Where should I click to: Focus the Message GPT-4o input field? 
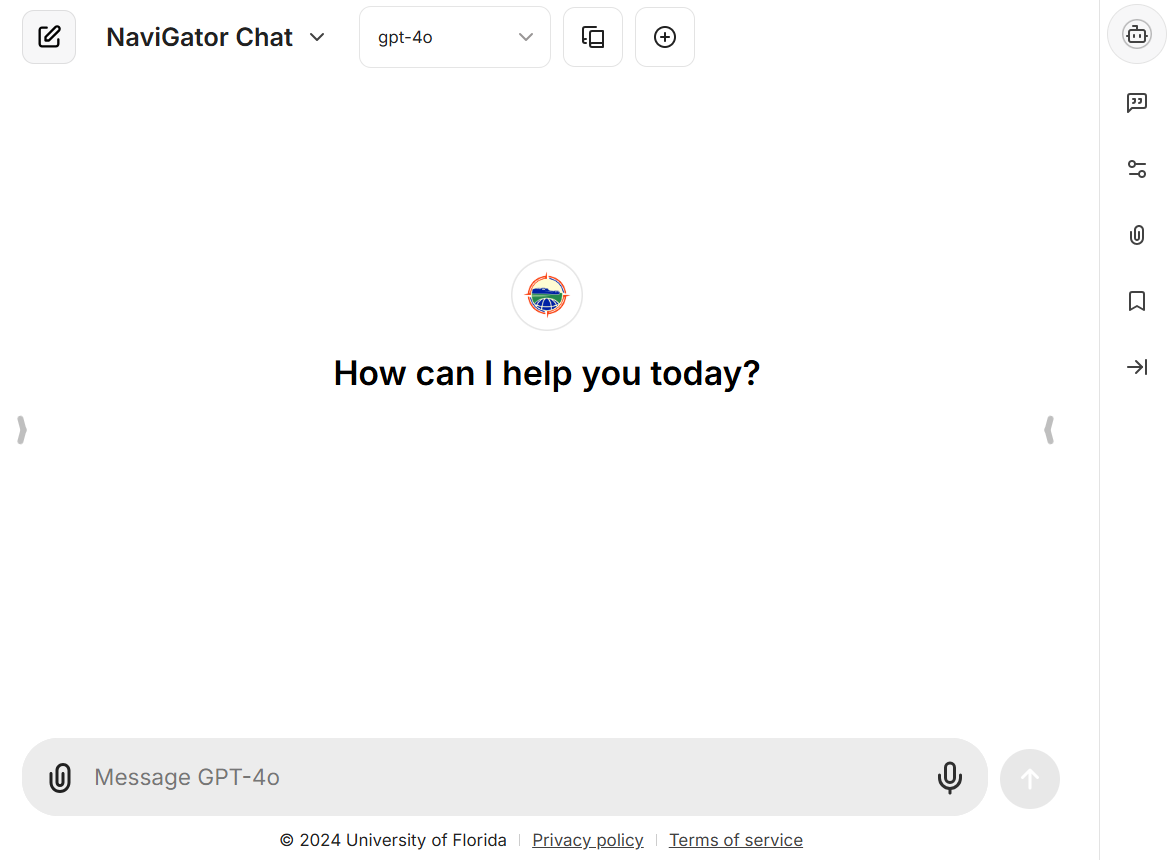click(505, 777)
